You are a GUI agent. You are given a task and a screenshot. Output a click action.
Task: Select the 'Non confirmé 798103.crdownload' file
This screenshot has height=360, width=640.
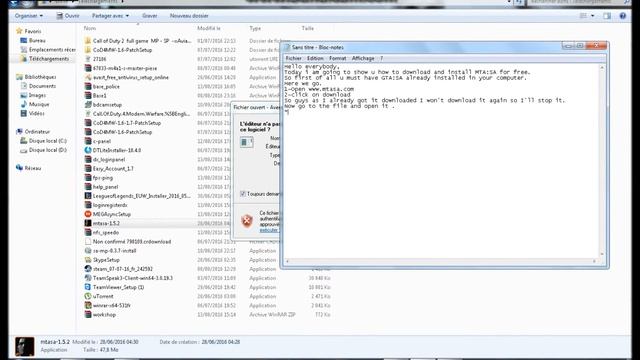pos(132,242)
